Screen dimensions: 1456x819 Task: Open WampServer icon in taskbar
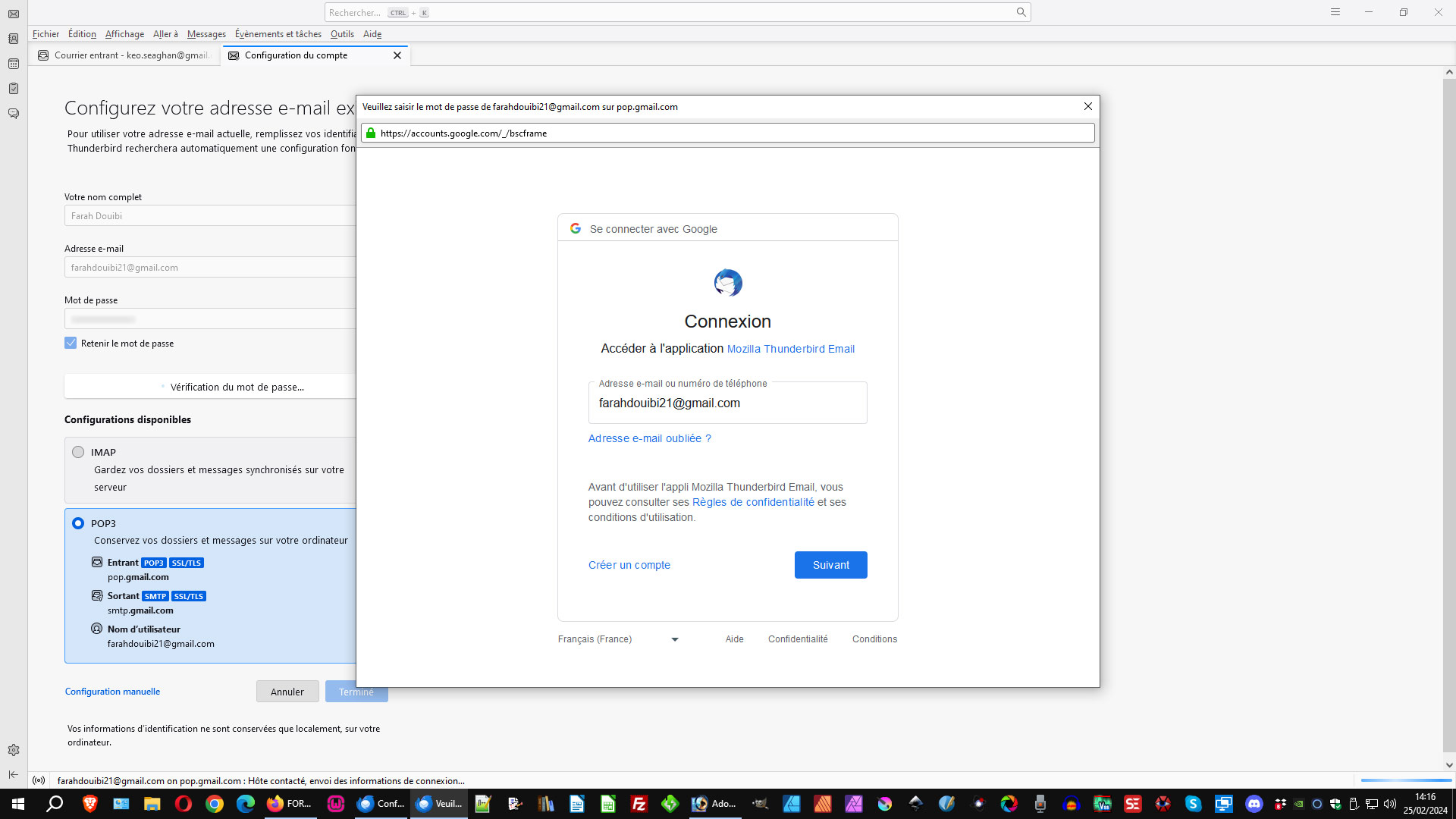pos(336,804)
